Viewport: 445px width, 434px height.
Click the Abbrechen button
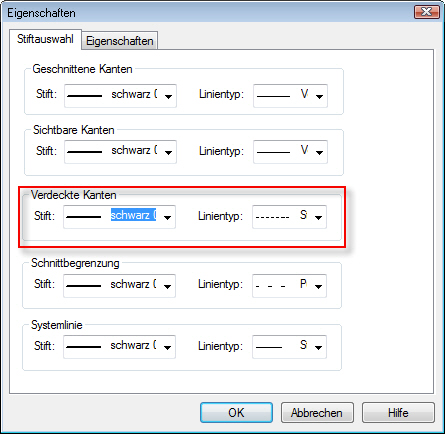(317, 413)
